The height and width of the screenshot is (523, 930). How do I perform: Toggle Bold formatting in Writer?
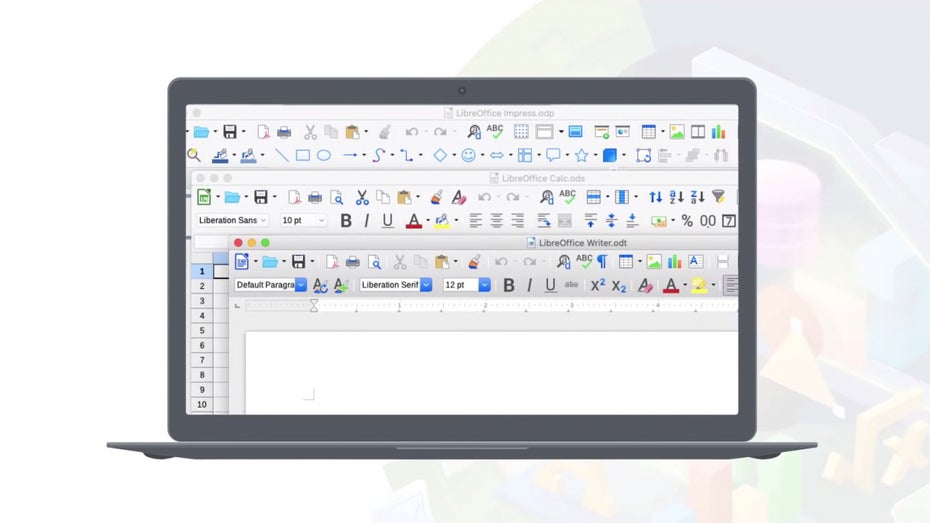pos(508,285)
